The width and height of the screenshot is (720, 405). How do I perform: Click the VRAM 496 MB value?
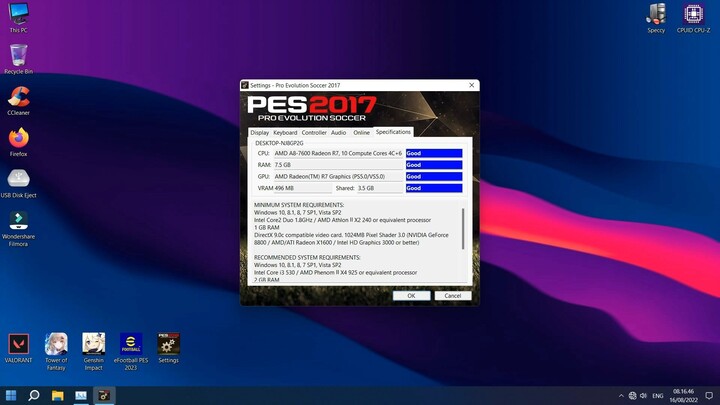tap(303, 188)
